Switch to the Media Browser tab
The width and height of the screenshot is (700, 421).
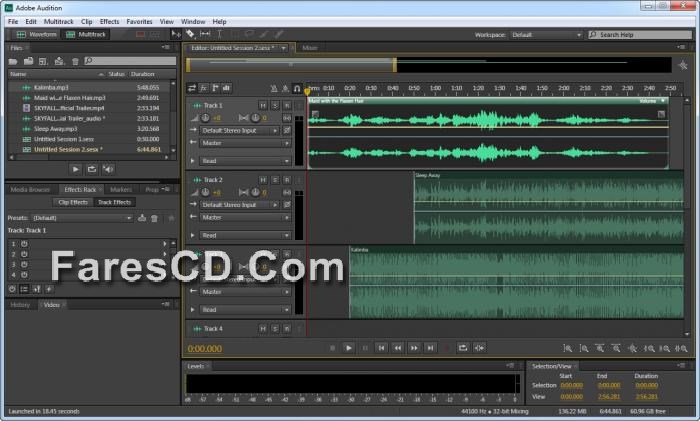[30, 190]
